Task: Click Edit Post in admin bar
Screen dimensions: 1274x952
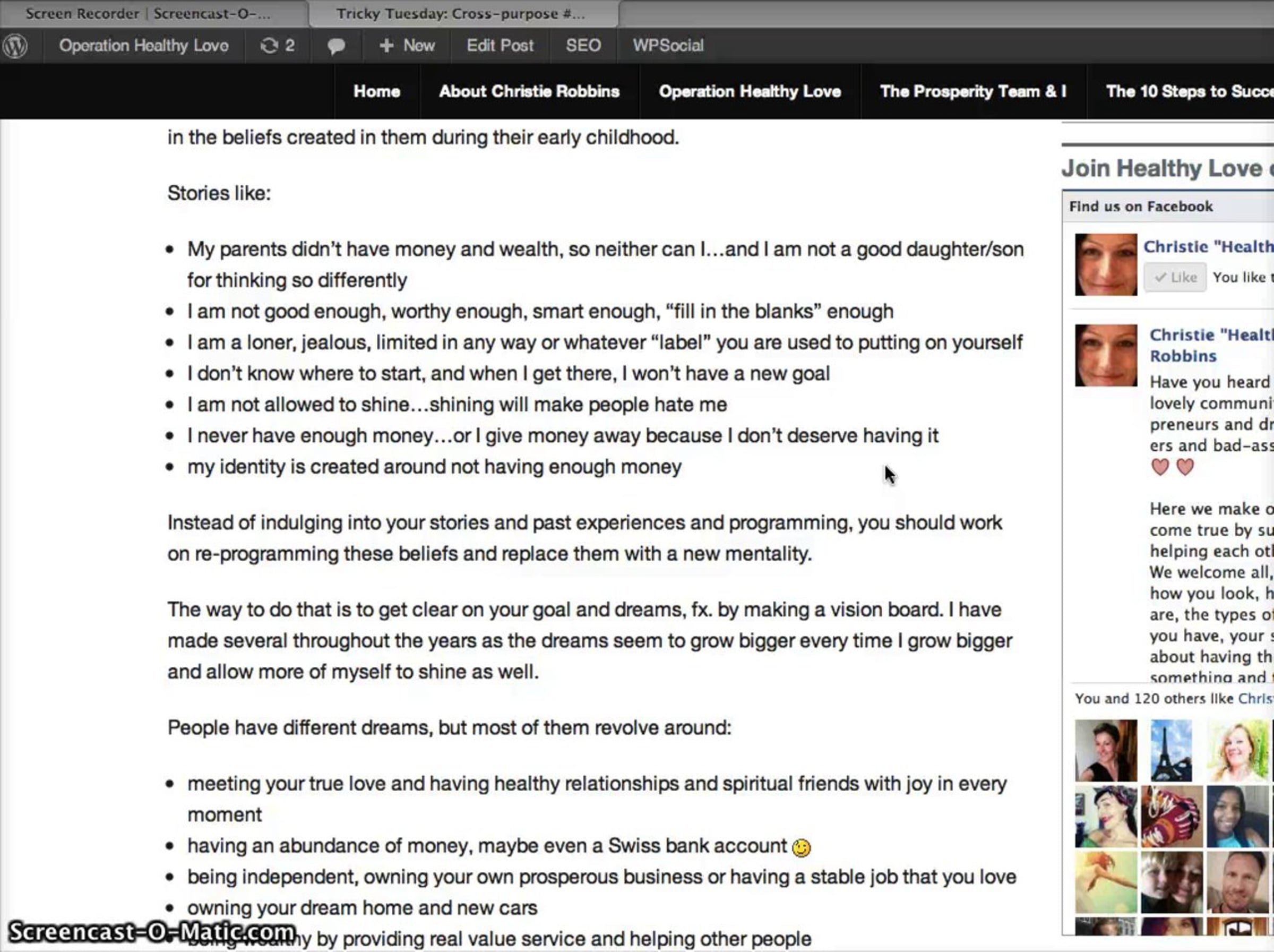Action: 500,46
